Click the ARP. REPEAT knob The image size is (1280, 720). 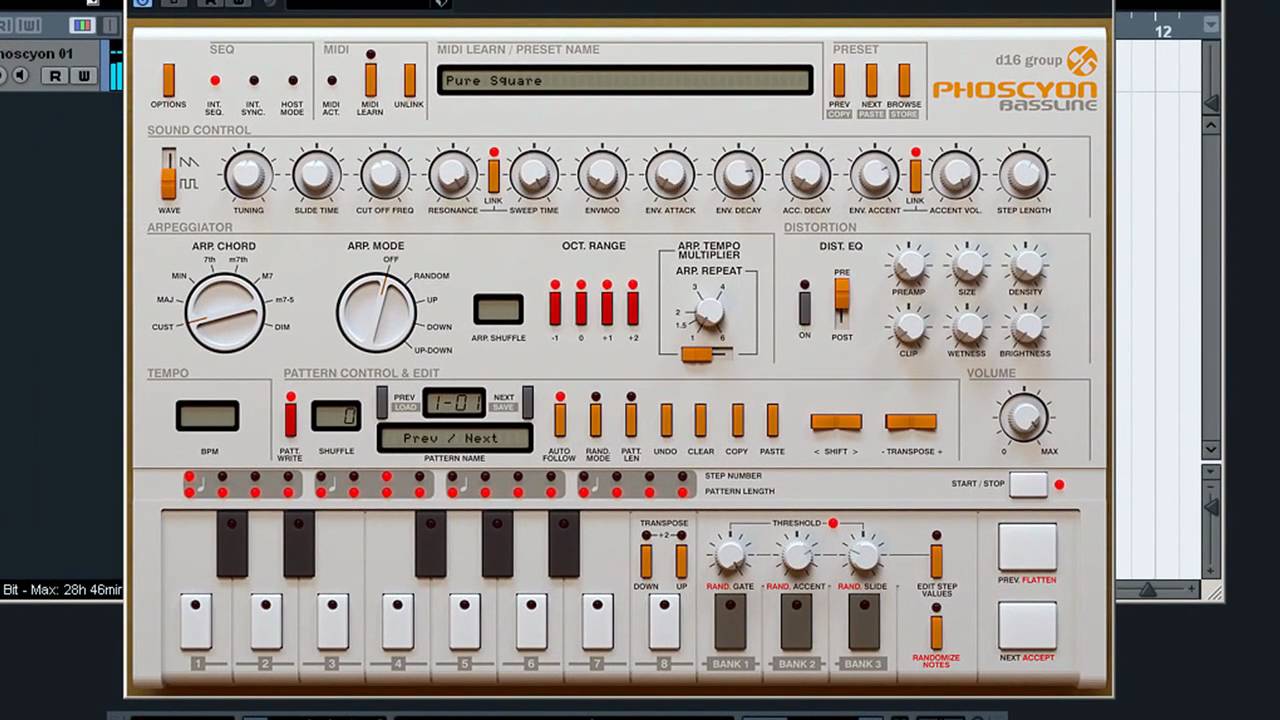coord(709,313)
